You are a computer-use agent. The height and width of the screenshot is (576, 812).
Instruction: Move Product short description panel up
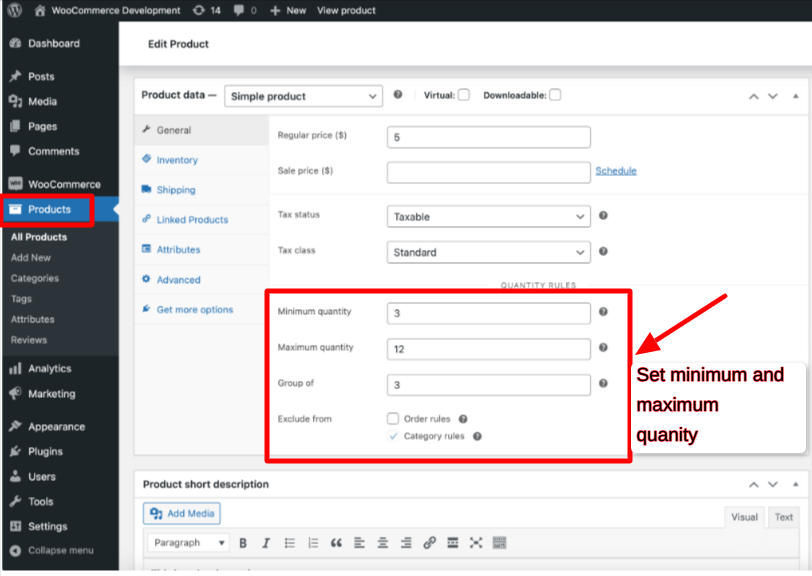pyautogui.click(x=754, y=485)
